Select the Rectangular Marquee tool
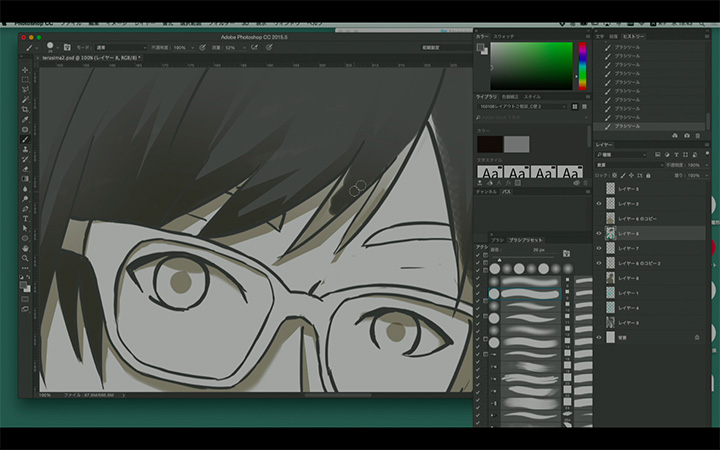Viewport: 720px width, 450px height. pos(25,79)
